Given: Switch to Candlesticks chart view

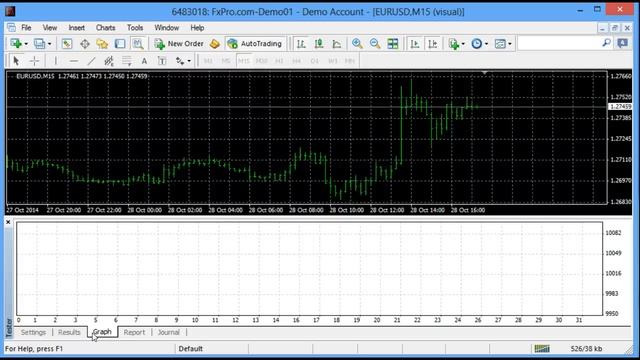Looking at the screenshot, I should [319, 44].
